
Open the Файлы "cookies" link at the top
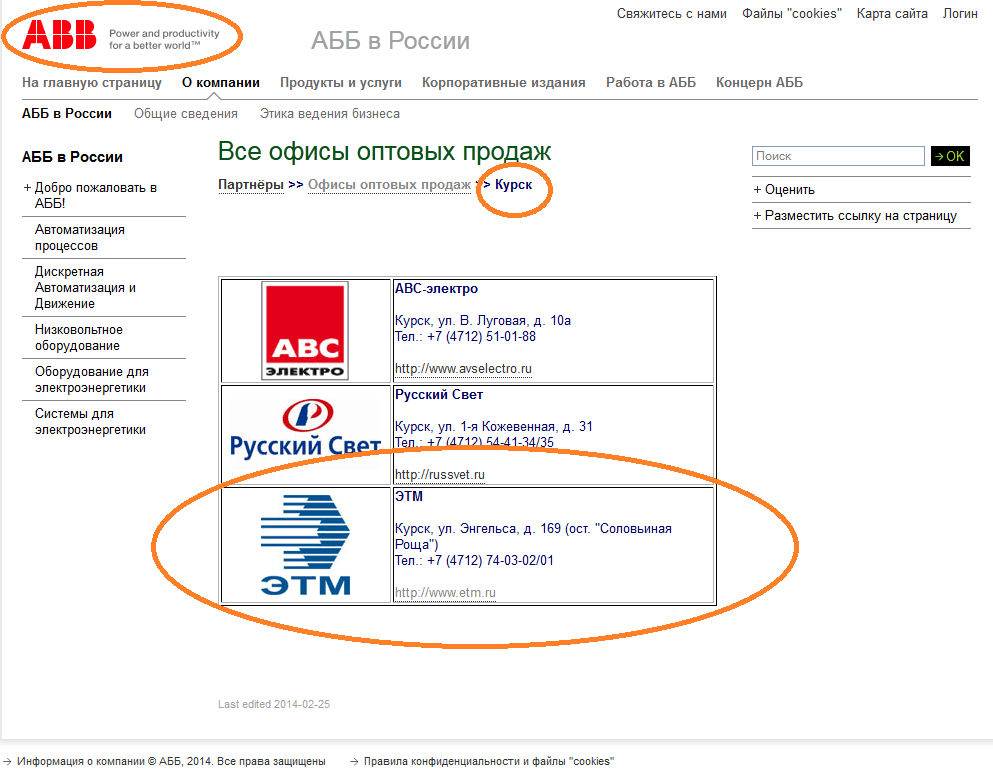click(792, 13)
